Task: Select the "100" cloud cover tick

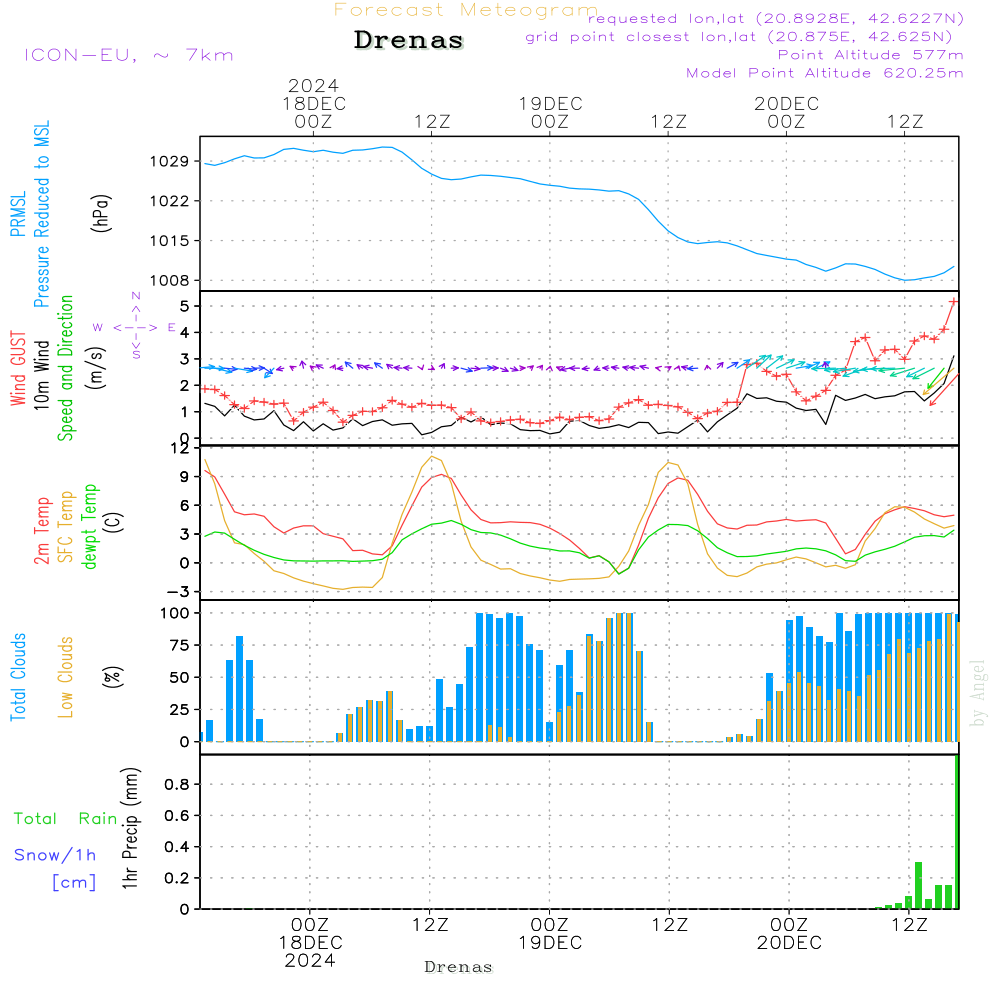Action: tap(175, 613)
